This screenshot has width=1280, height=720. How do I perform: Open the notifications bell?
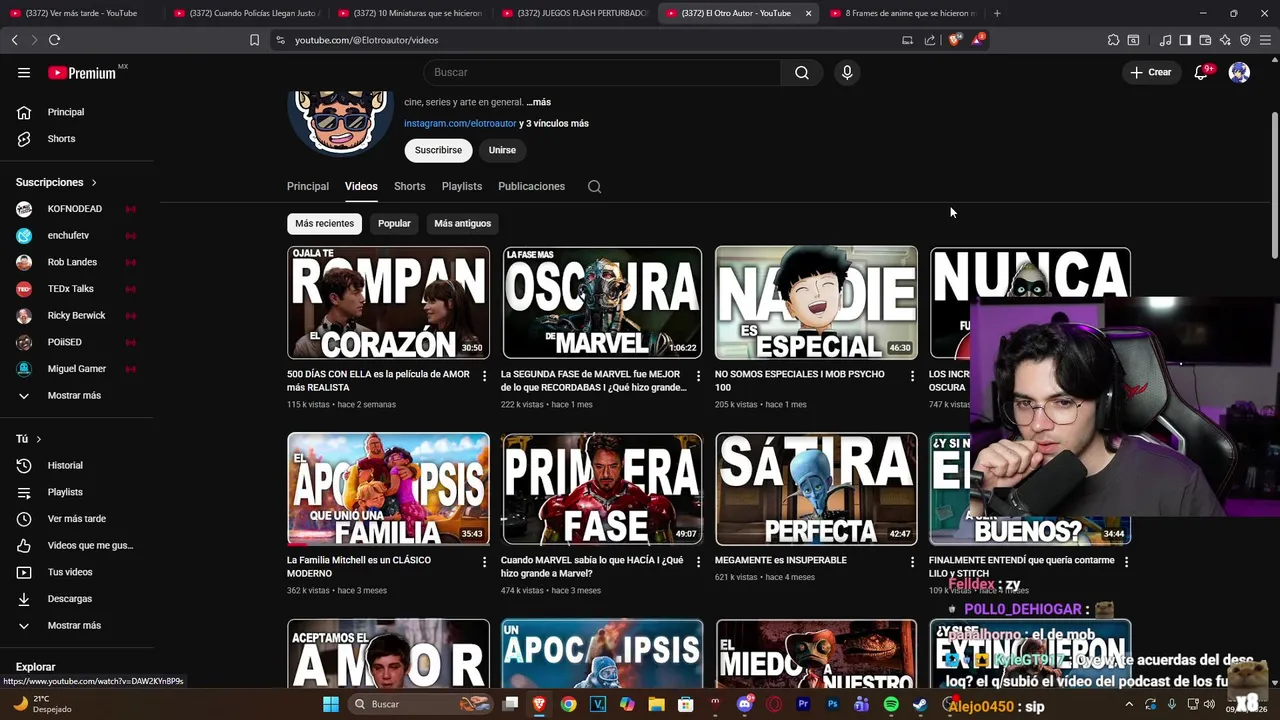(1202, 72)
